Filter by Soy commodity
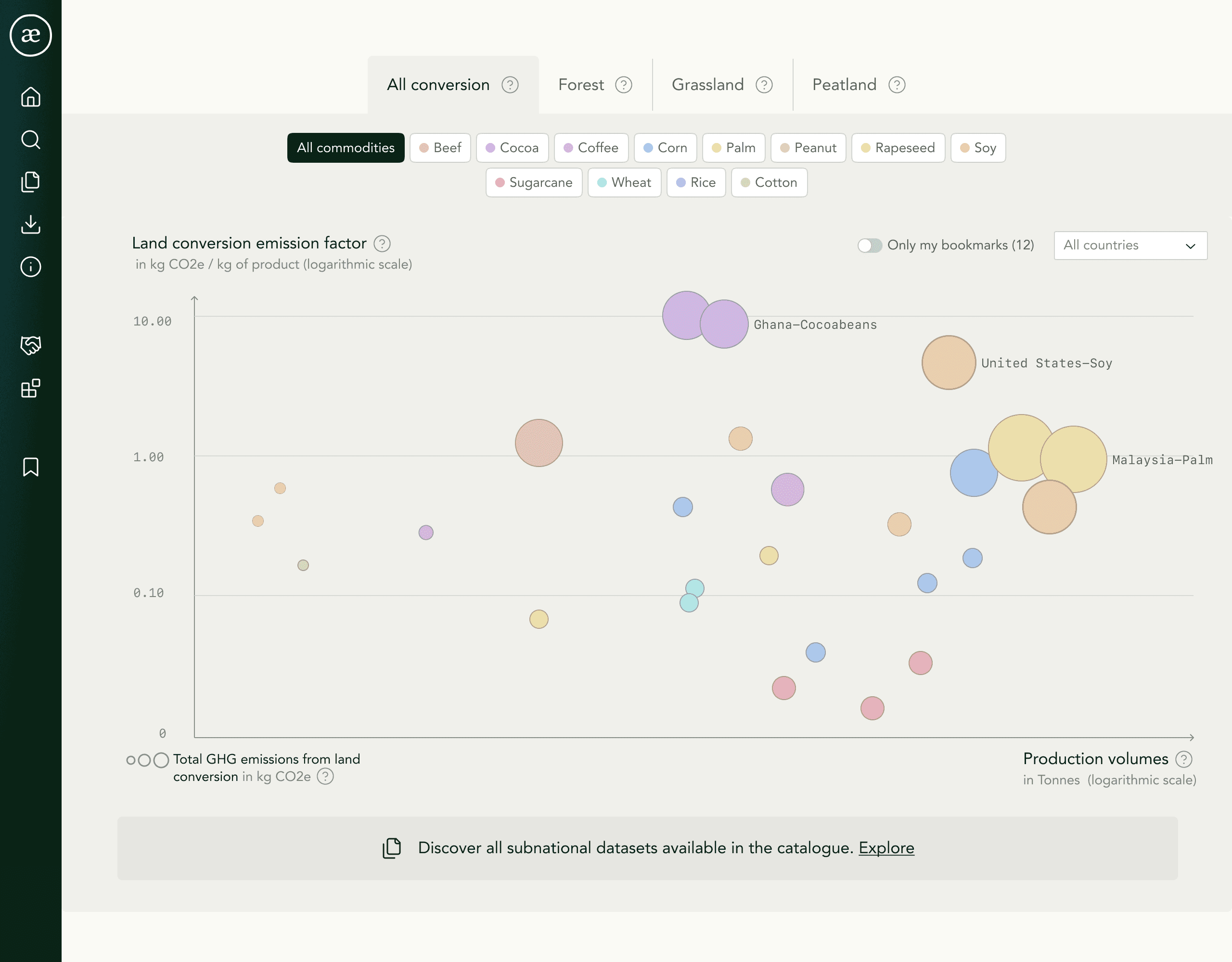 pos(978,148)
